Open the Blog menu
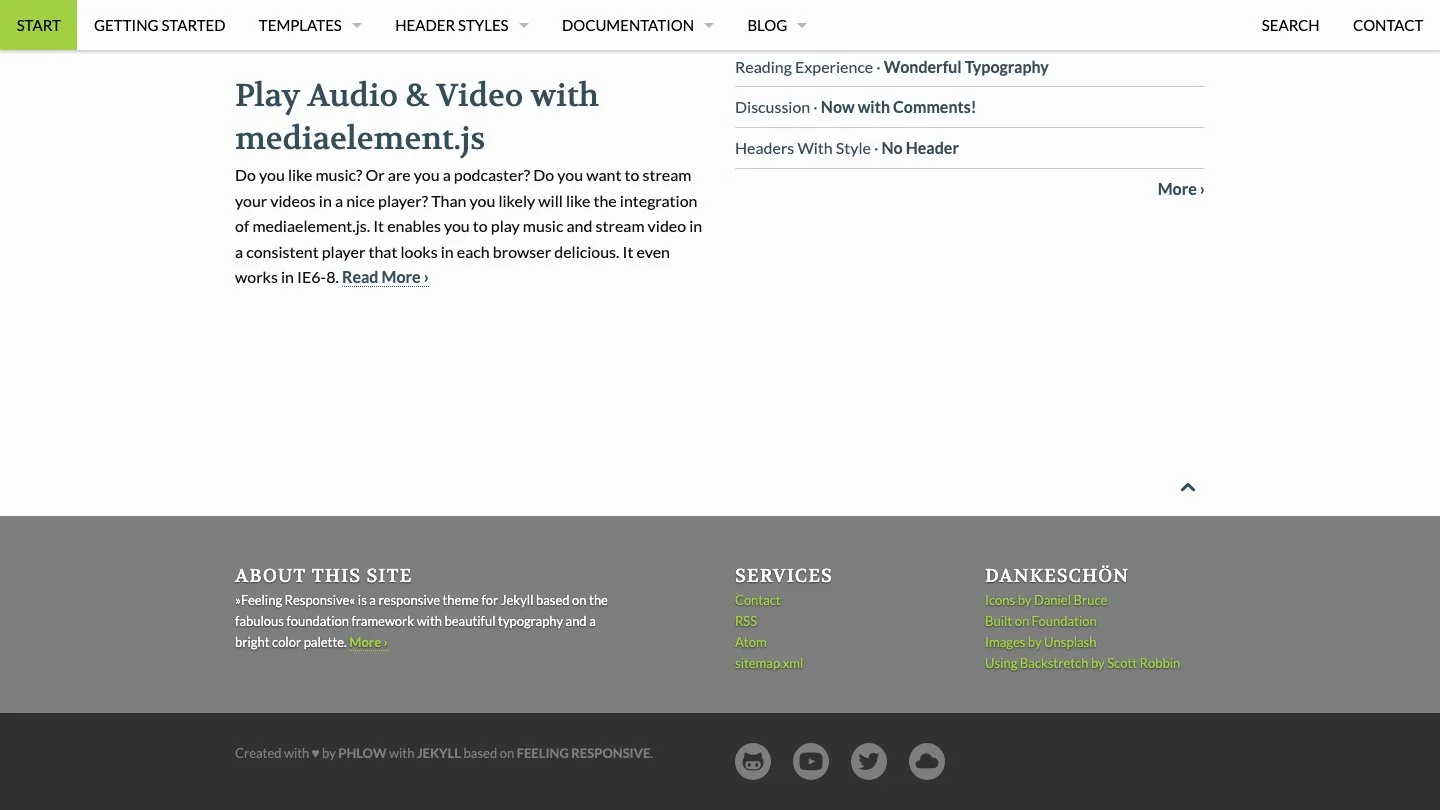 pyautogui.click(x=767, y=25)
